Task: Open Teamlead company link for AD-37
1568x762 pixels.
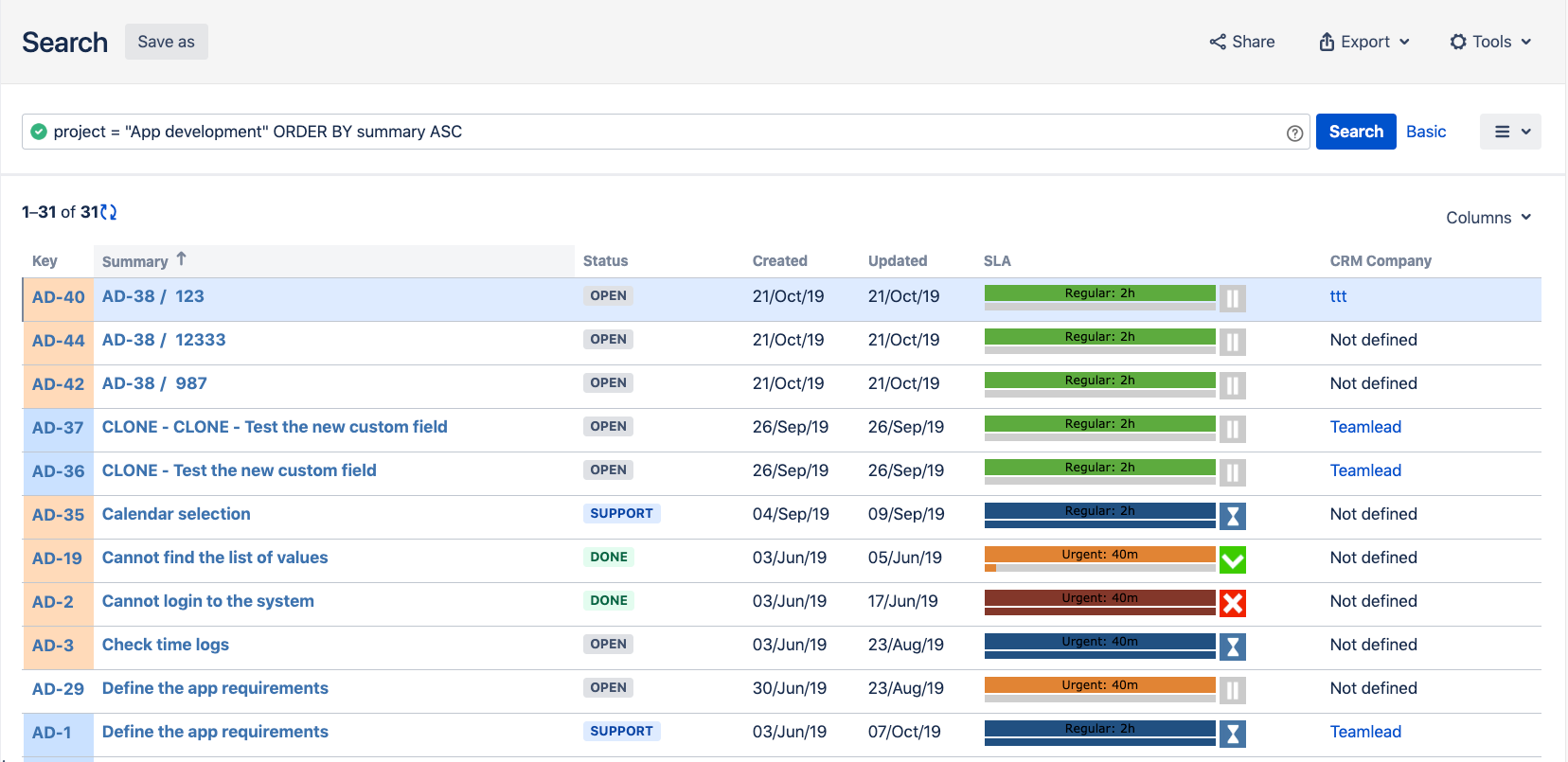Action: pyautogui.click(x=1365, y=427)
